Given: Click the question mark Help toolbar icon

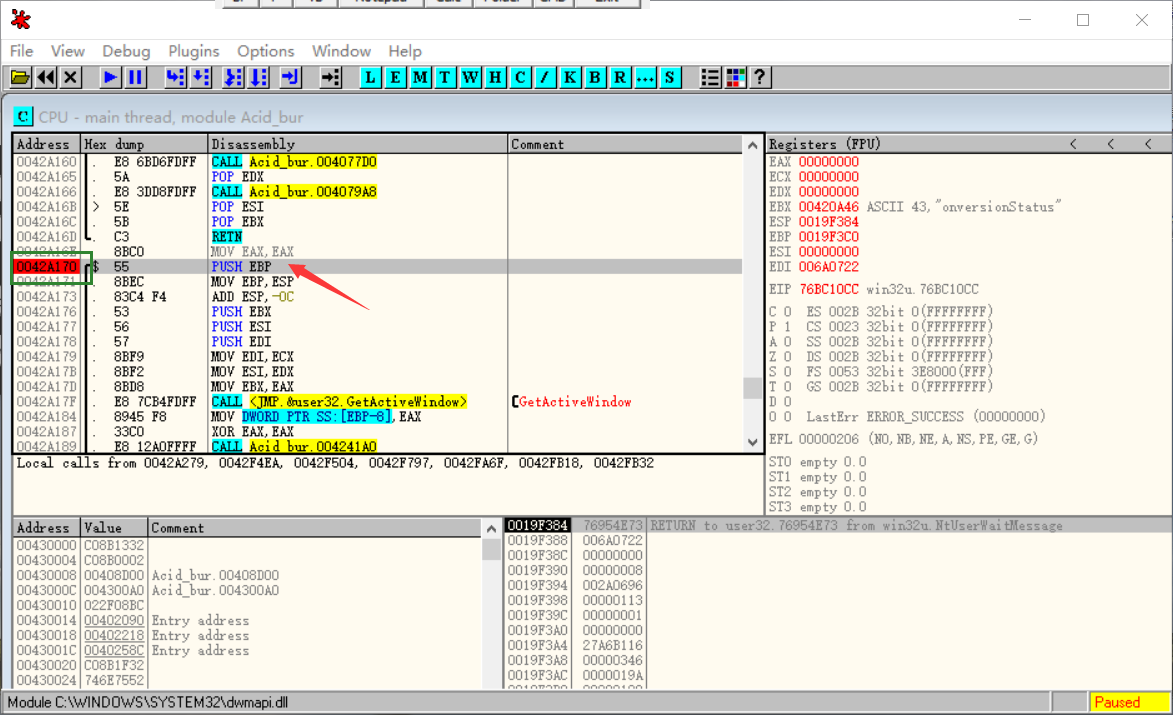Looking at the screenshot, I should point(760,77).
